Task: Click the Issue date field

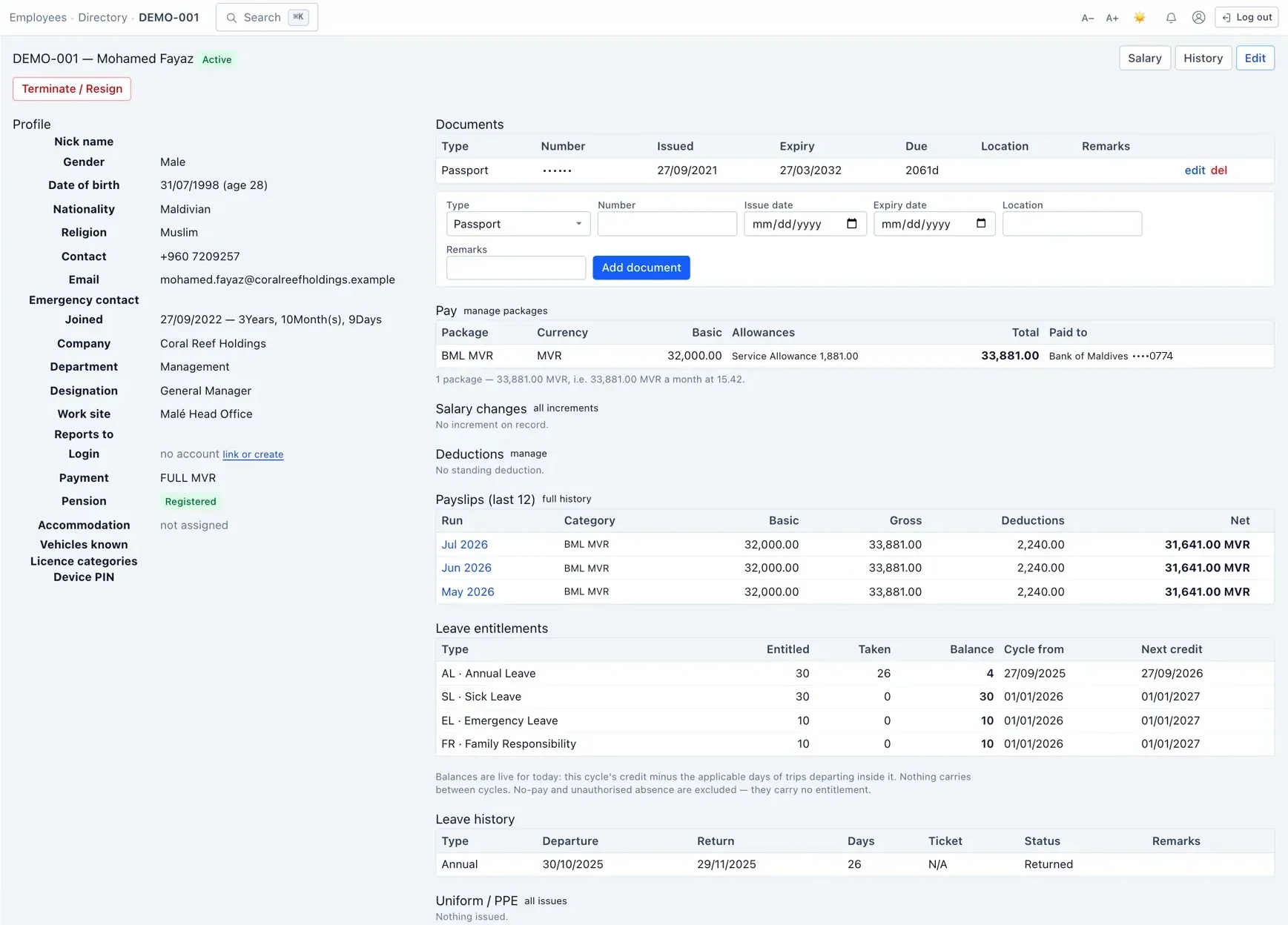Action: (805, 224)
